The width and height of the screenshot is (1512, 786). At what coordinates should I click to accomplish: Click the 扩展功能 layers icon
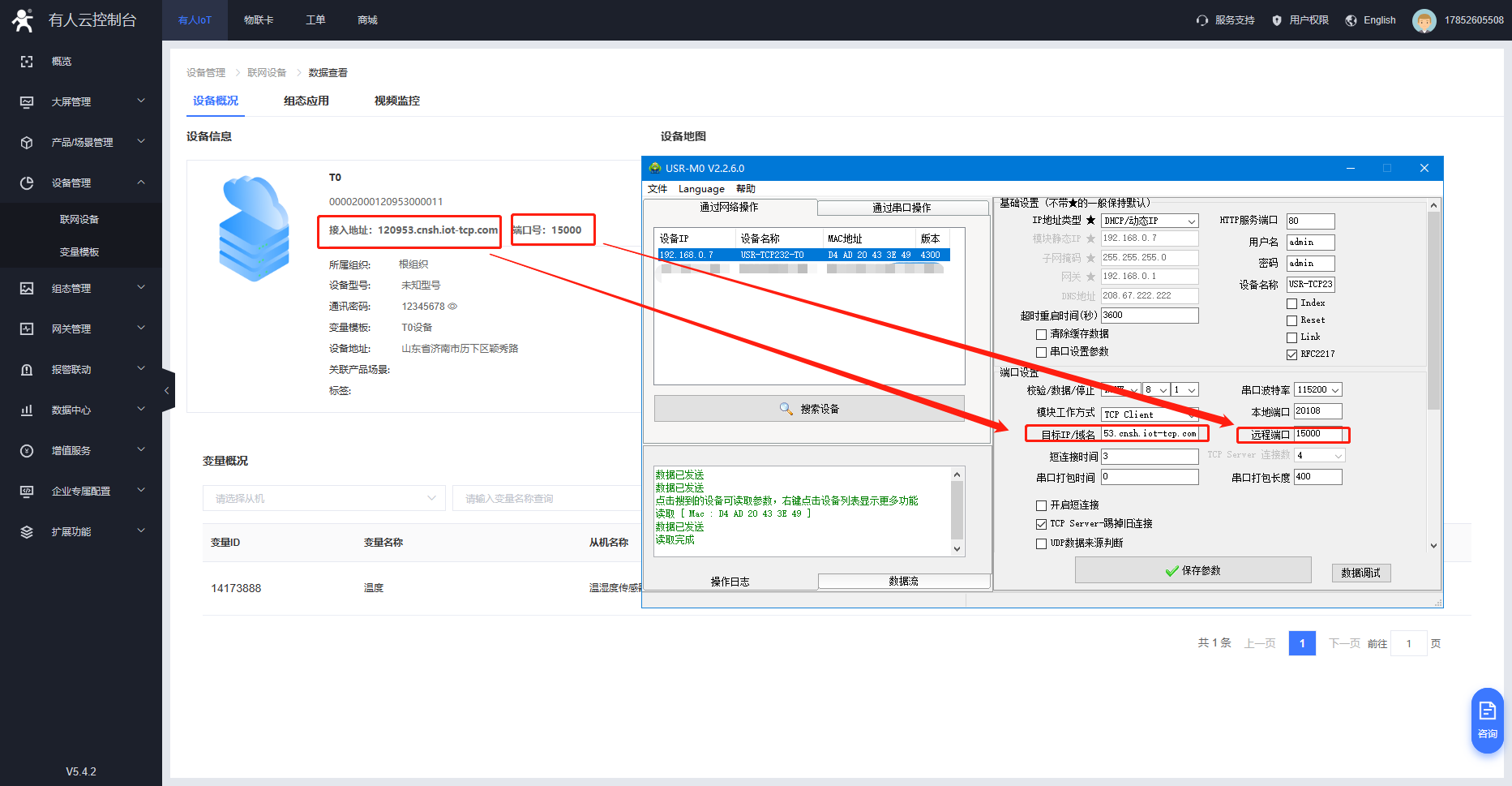tap(27, 532)
